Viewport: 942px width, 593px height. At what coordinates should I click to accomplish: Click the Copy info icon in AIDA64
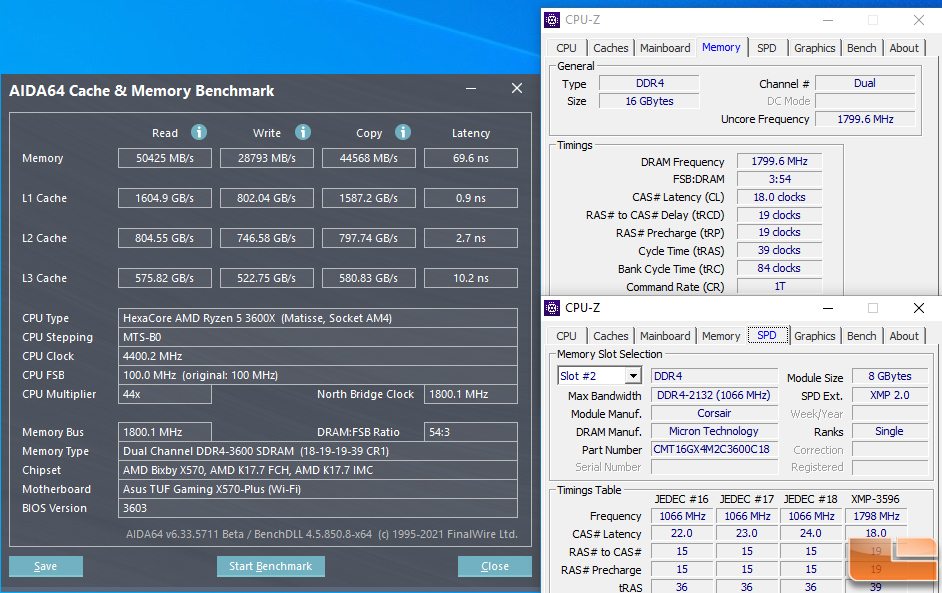(403, 132)
